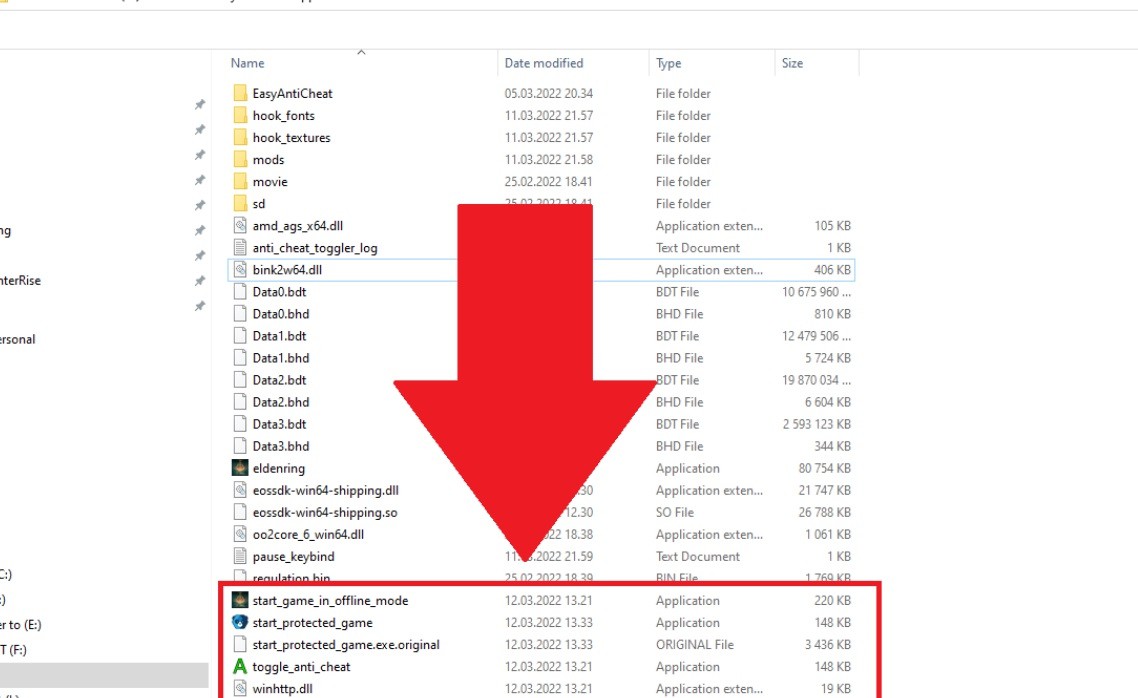Select the Data0.bdt file
The height and width of the screenshot is (698, 1138).
(x=279, y=292)
